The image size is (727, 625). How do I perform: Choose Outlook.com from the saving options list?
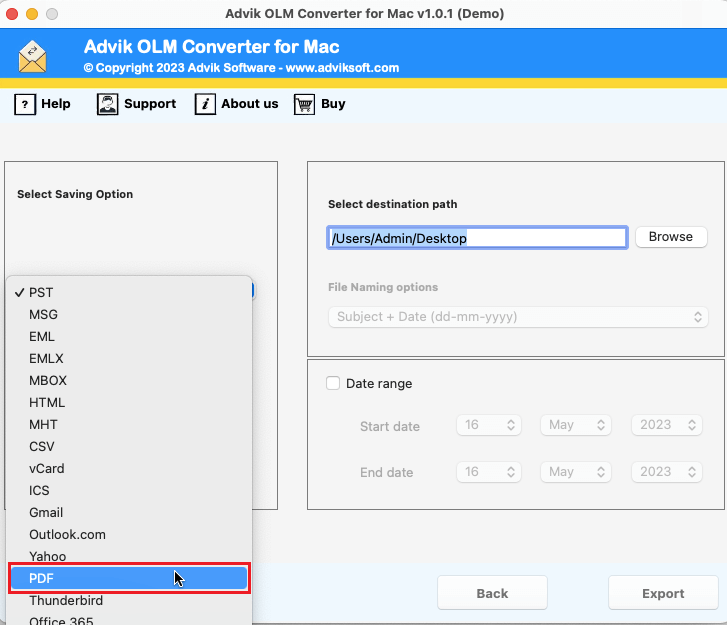coord(129,535)
